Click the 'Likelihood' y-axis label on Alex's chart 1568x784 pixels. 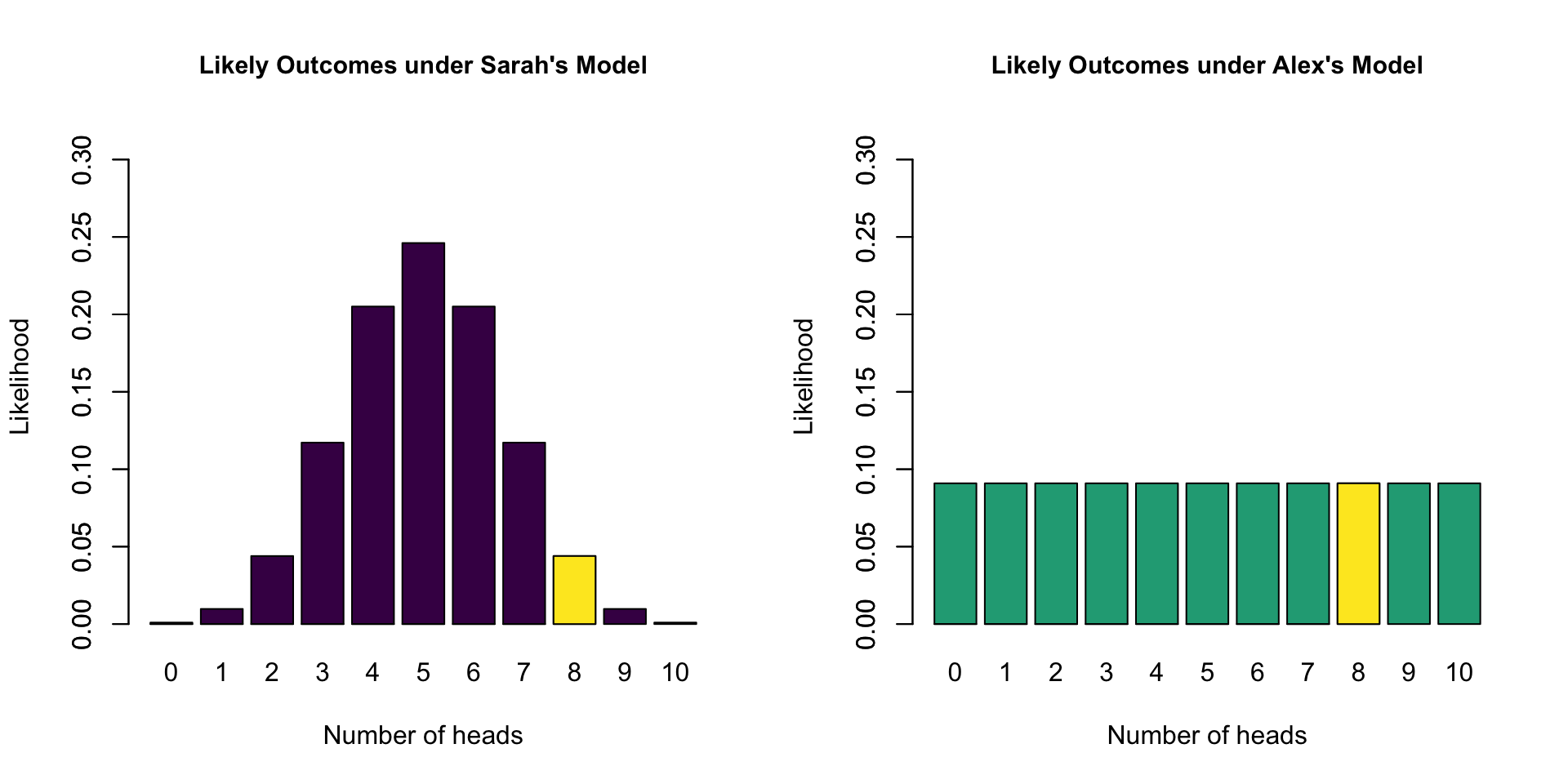[804, 376]
